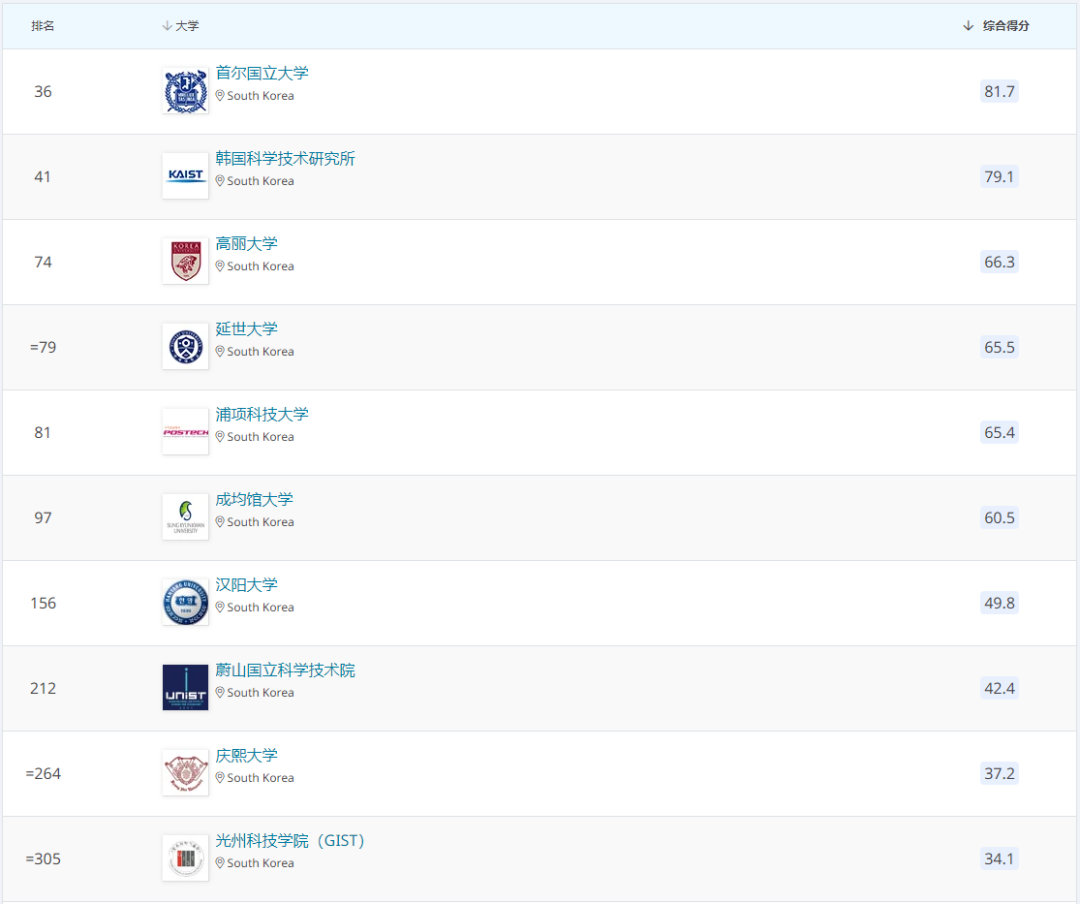This screenshot has height=904, width=1080.
Task: Click South Korea under 光州科技学院
Action: click(260, 863)
